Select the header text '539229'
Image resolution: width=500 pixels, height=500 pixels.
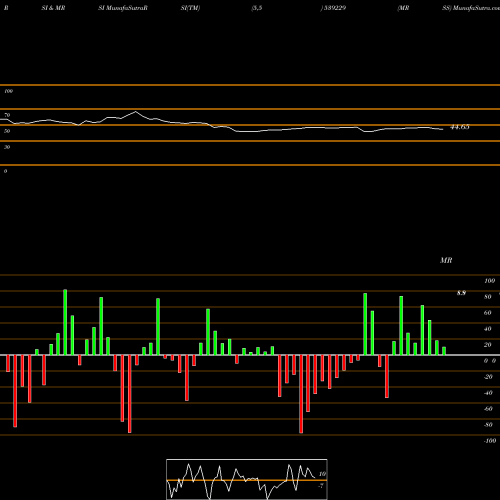[x=335, y=8]
